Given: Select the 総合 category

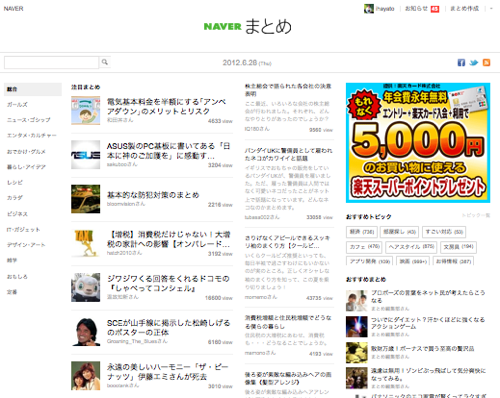Looking at the screenshot, I should (33, 89).
